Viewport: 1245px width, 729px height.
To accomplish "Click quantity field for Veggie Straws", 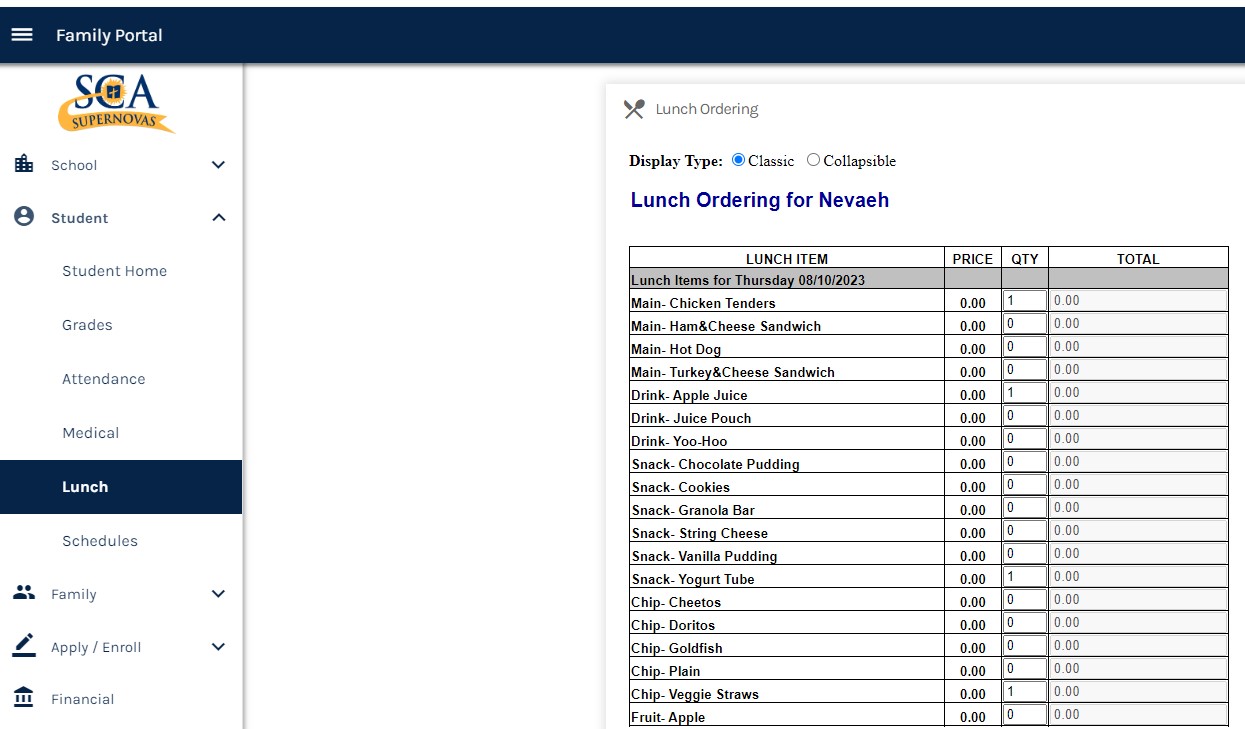I will point(1025,691).
